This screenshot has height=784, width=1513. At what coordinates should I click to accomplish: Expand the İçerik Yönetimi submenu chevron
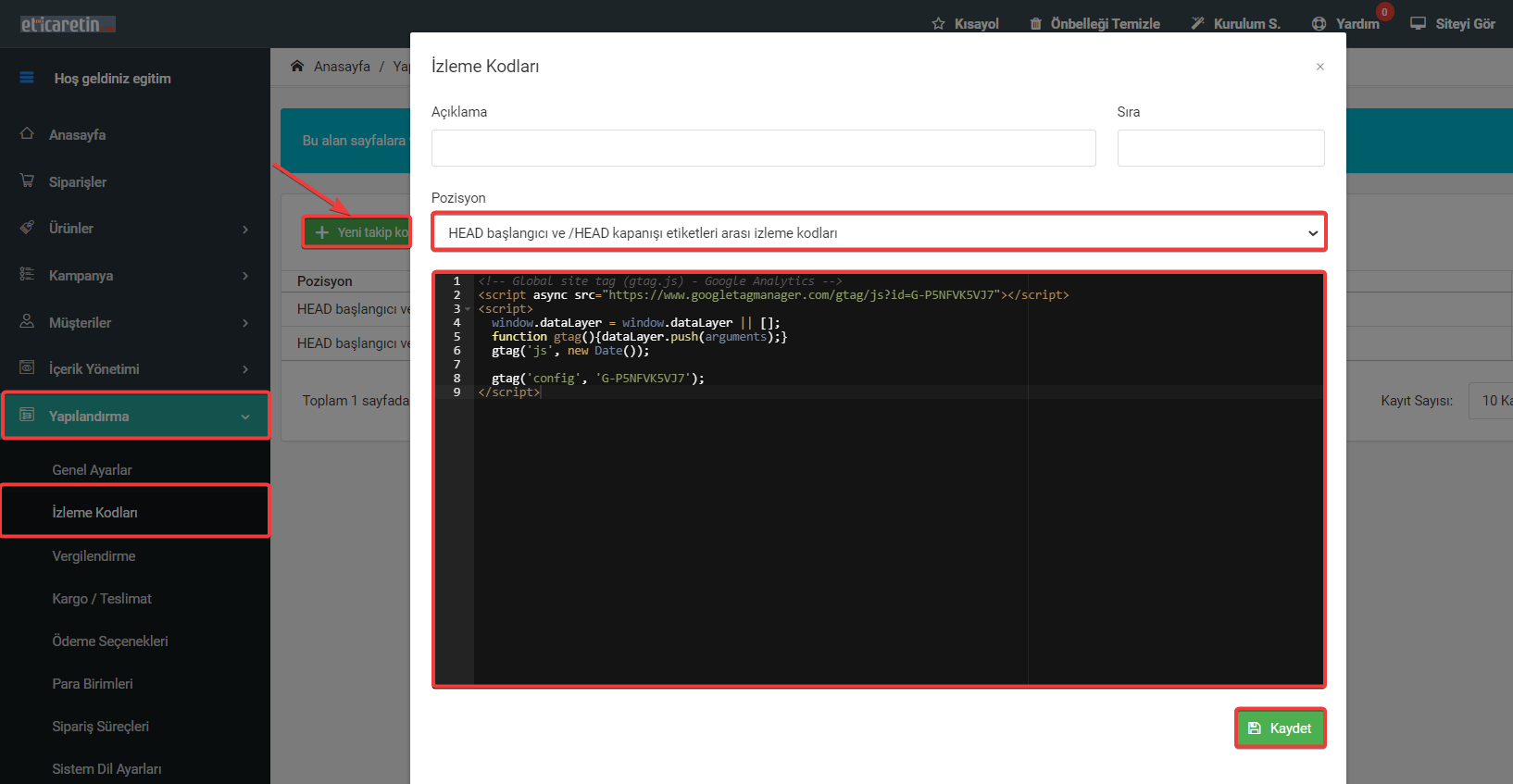tap(245, 369)
